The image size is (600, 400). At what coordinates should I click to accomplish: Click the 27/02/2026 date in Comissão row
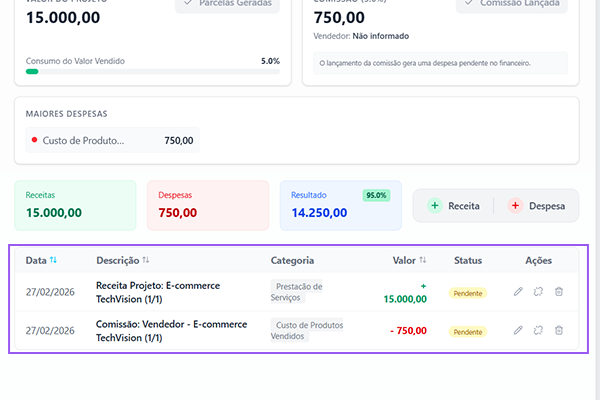(50, 331)
